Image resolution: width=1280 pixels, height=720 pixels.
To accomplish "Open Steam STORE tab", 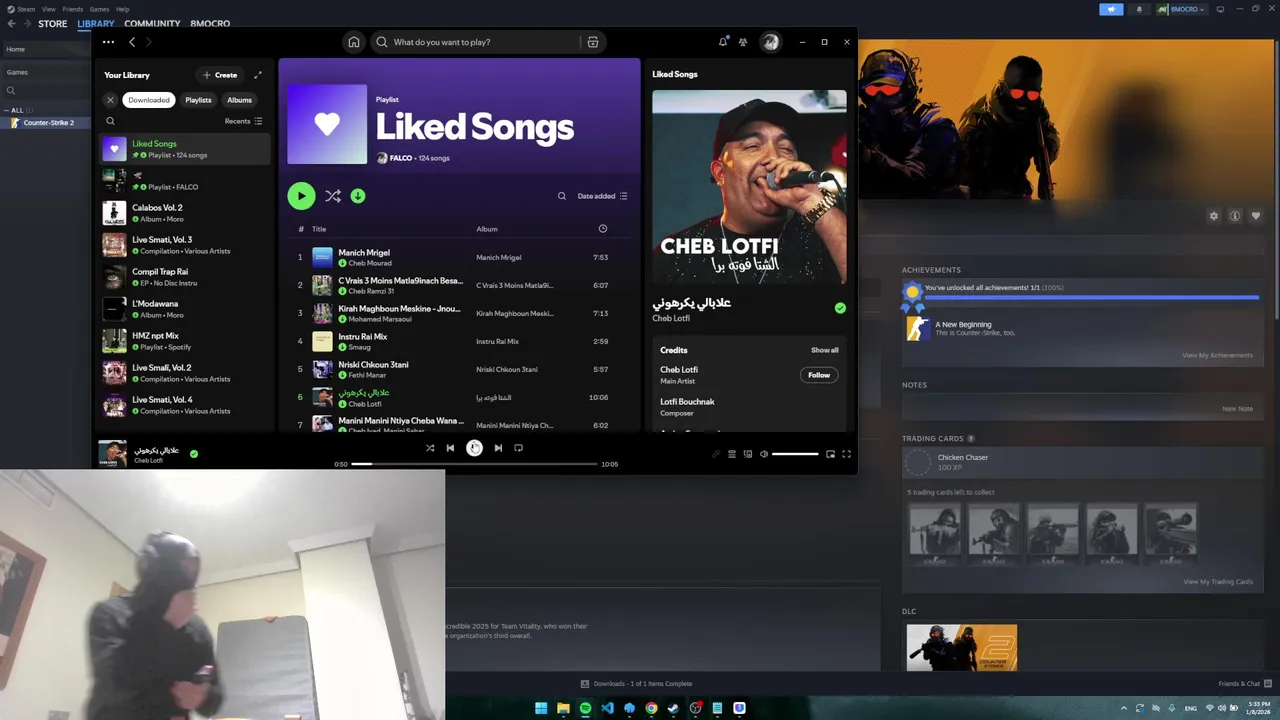I will click(53, 23).
